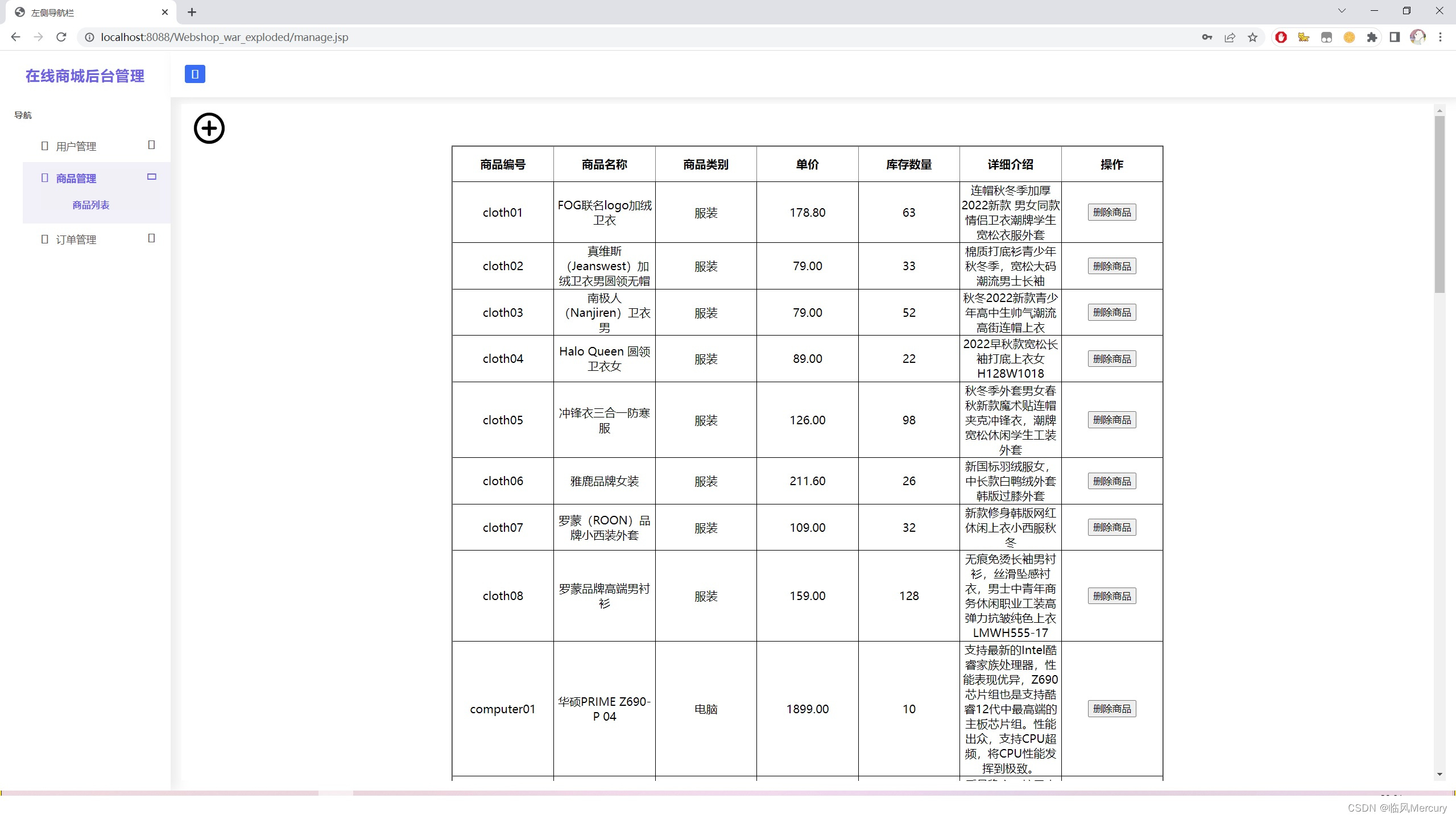Viewport: 1456px width, 819px height.
Task: Click the 商品名称 column header
Action: pyautogui.click(x=604, y=164)
